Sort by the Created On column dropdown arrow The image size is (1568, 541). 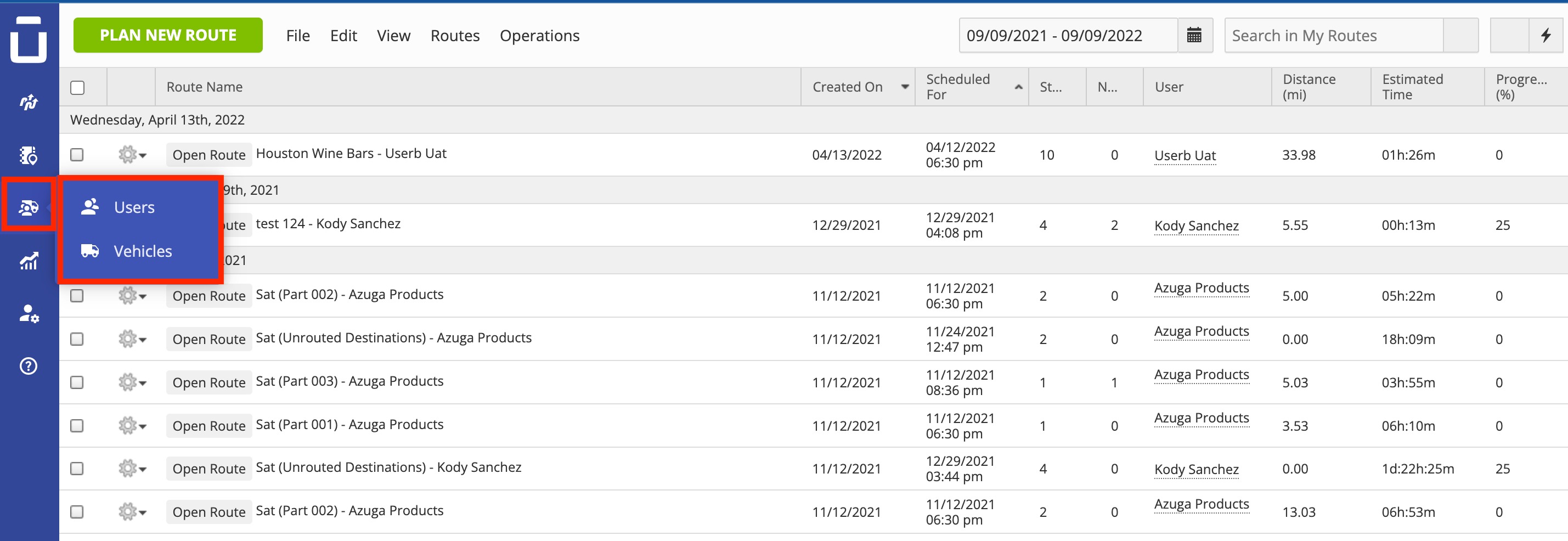pos(905,87)
